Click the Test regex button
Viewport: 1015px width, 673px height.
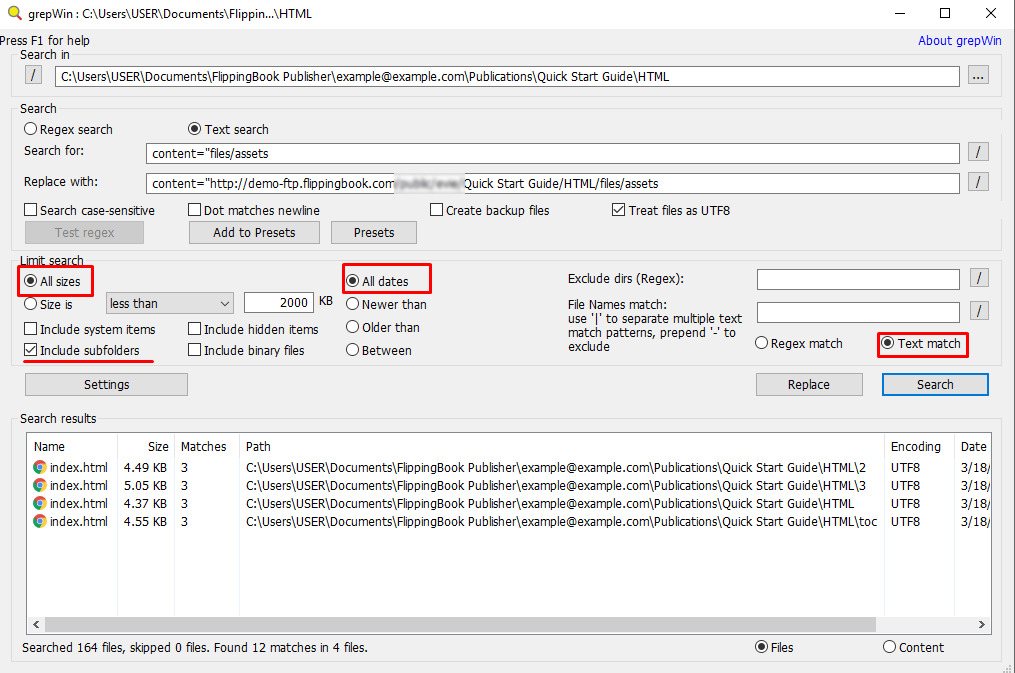(84, 232)
